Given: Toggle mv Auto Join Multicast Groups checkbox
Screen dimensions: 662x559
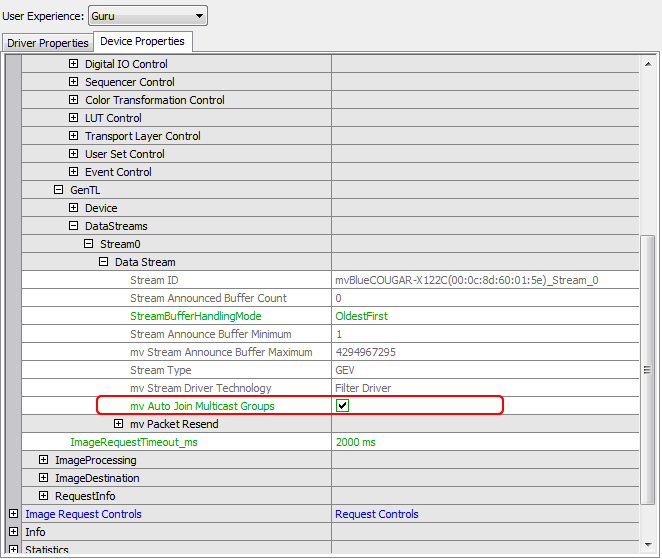Looking at the screenshot, I should point(343,406).
